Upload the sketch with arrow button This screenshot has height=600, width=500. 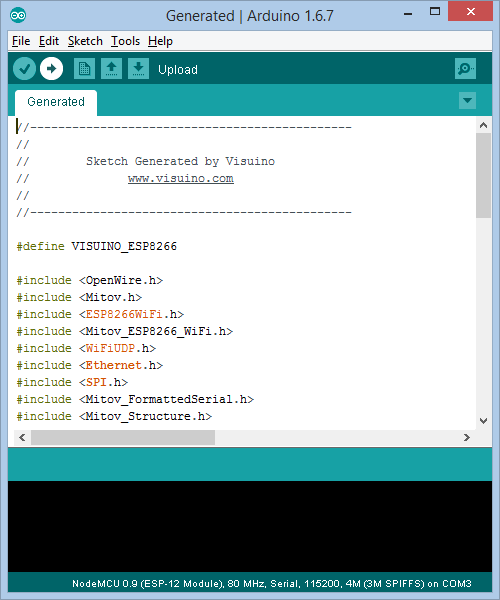tap(52, 69)
